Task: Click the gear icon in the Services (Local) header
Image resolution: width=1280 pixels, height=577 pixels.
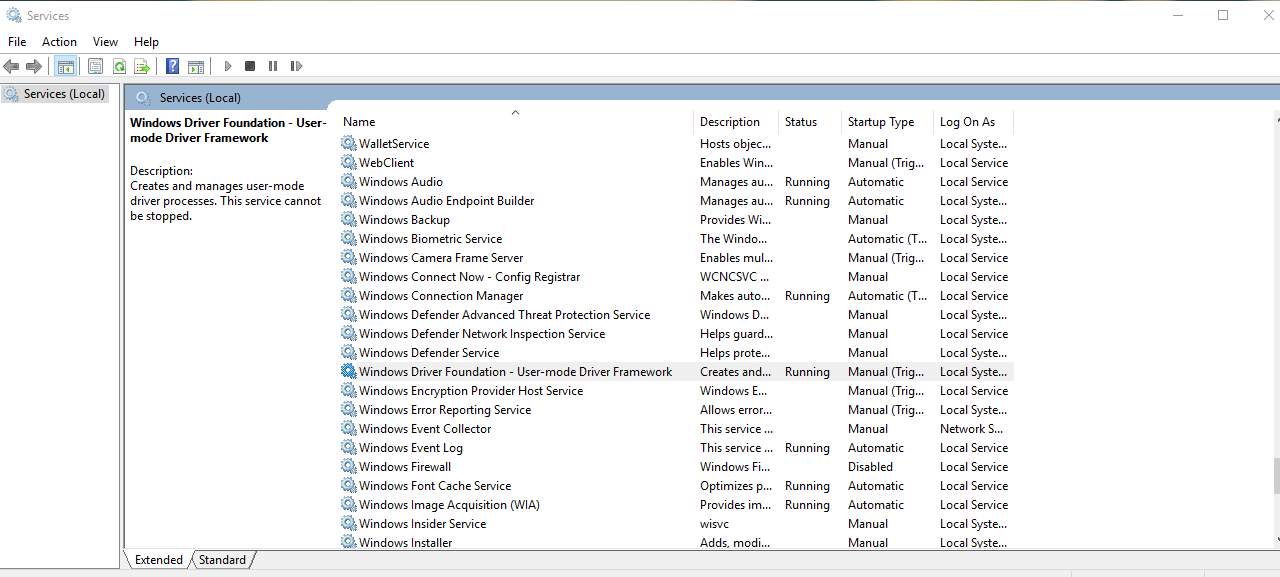Action: [143, 98]
